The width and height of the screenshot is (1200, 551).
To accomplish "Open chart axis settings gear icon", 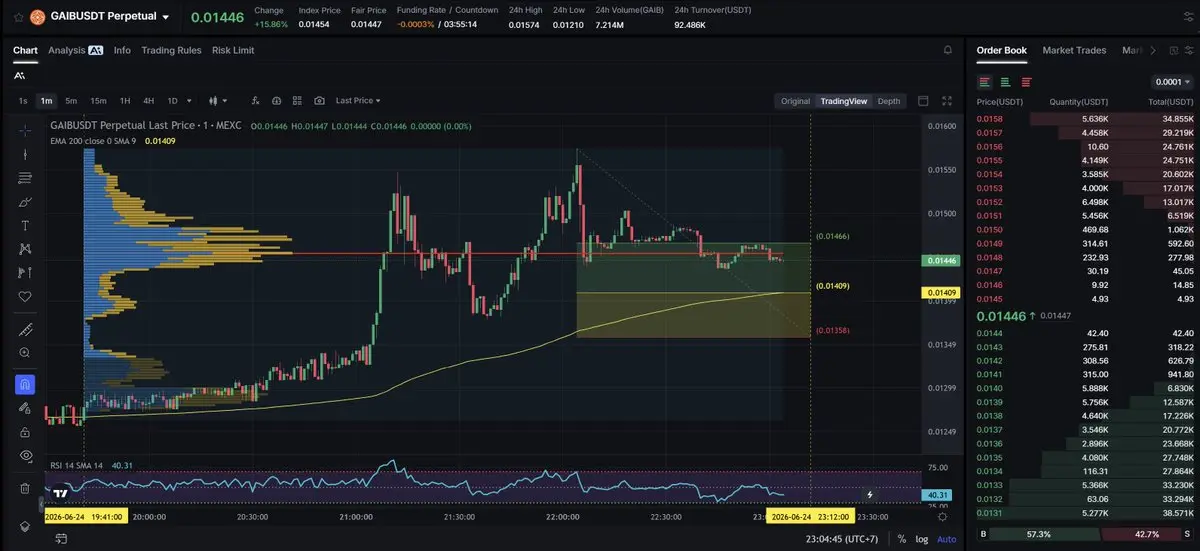I will point(942,516).
